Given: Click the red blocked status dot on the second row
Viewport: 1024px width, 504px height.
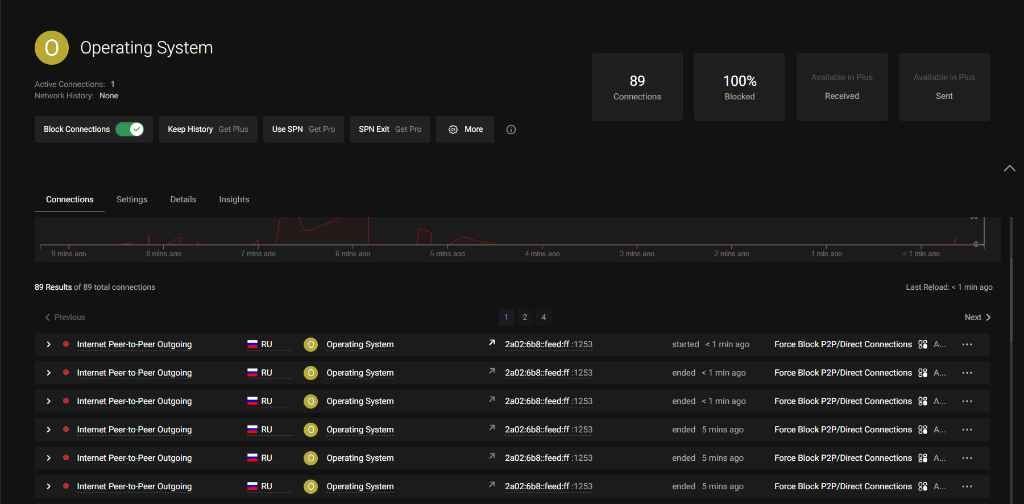Looking at the screenshot, I should pyautogui.click(x=66, y=373).
